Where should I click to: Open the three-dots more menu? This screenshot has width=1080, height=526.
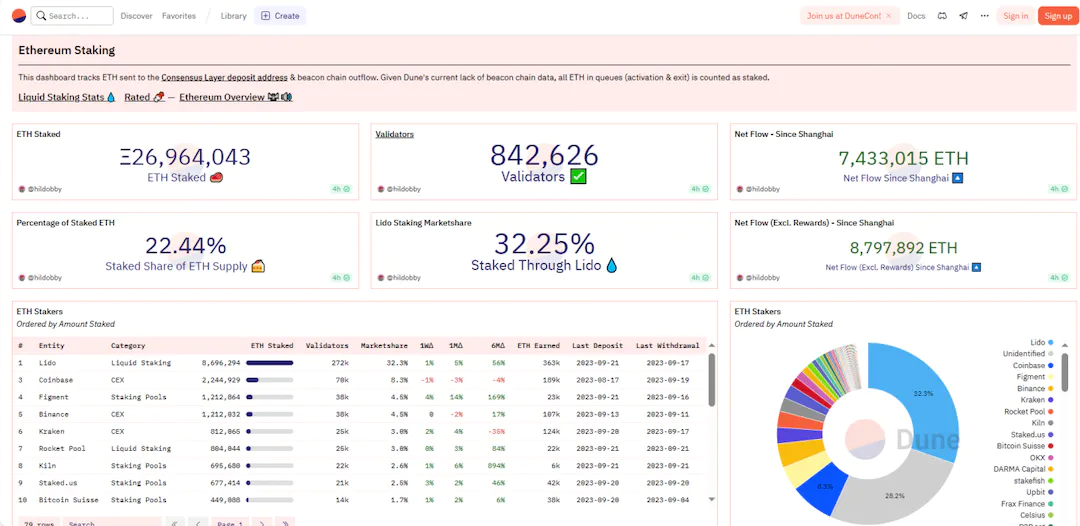(x=985, y=16)
